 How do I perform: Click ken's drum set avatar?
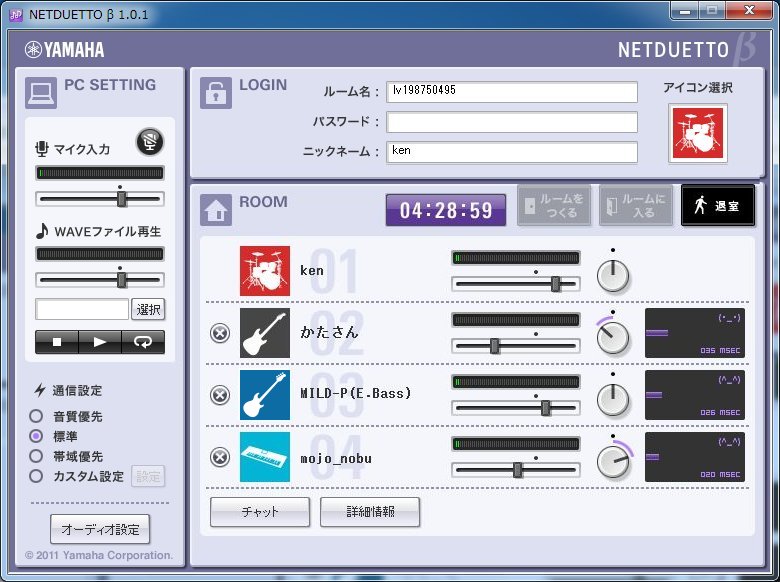pyautogui.click(x=265, y=271)
